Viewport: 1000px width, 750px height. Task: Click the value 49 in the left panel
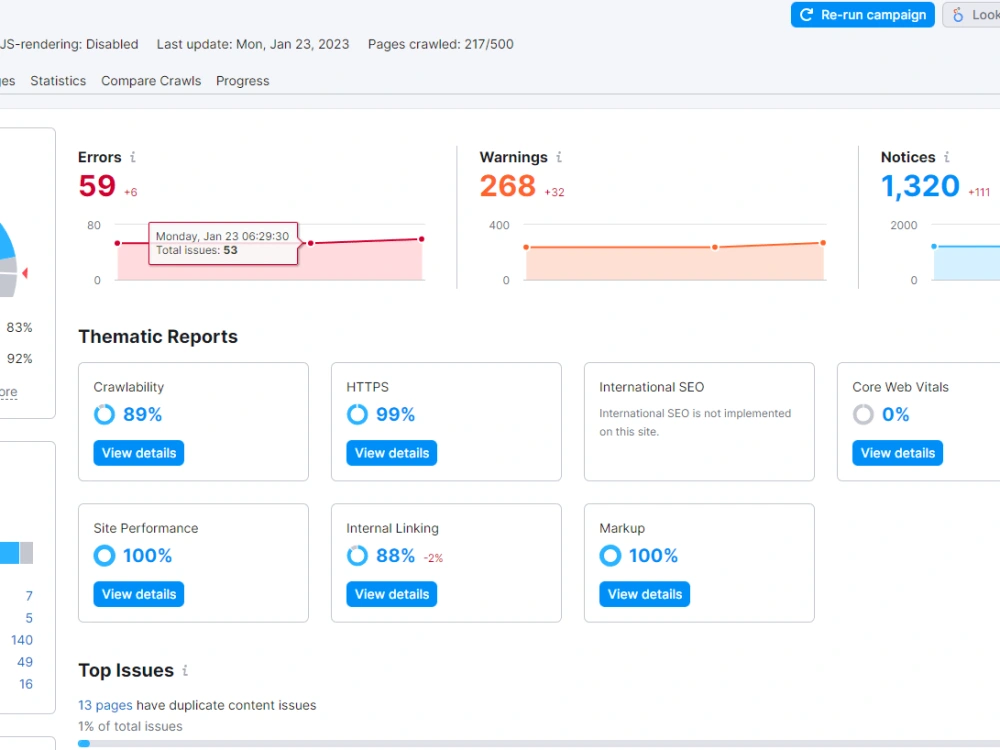click(x=25, y=662)
